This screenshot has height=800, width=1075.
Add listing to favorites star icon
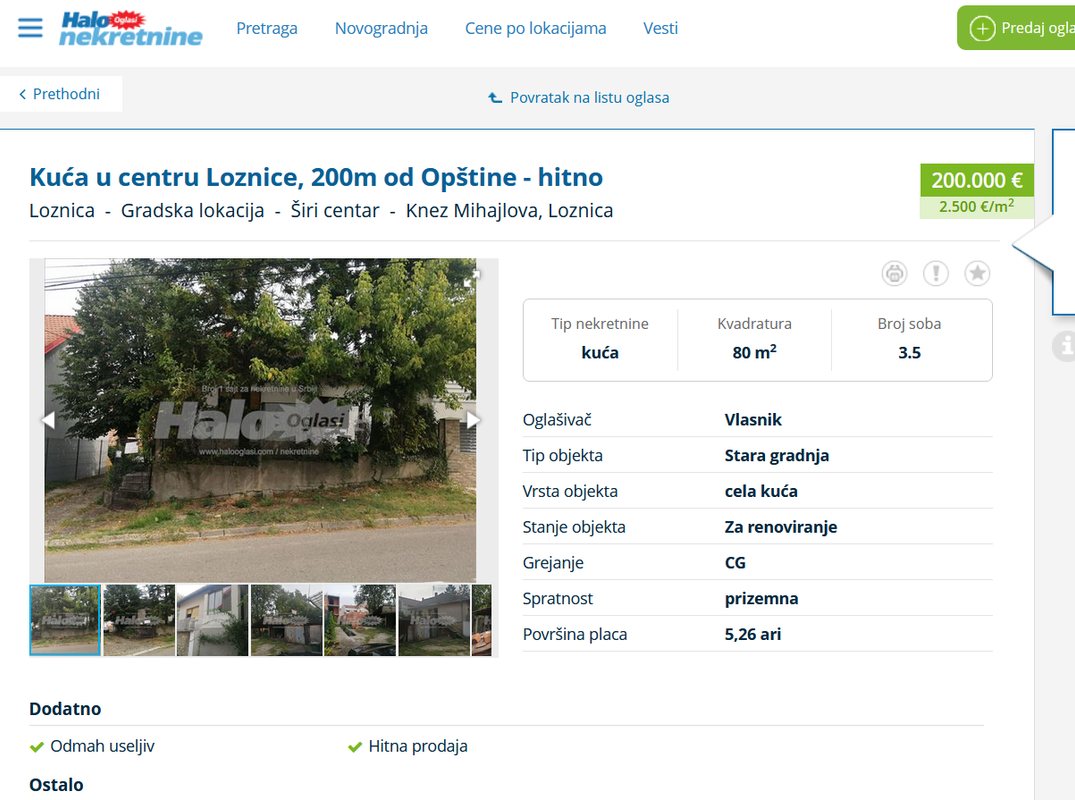tap(977, 274)
